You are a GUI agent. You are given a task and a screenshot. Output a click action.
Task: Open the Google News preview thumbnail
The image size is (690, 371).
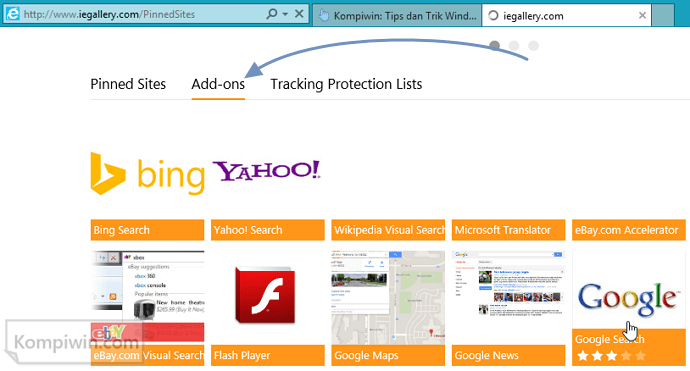tap(508, 298)
